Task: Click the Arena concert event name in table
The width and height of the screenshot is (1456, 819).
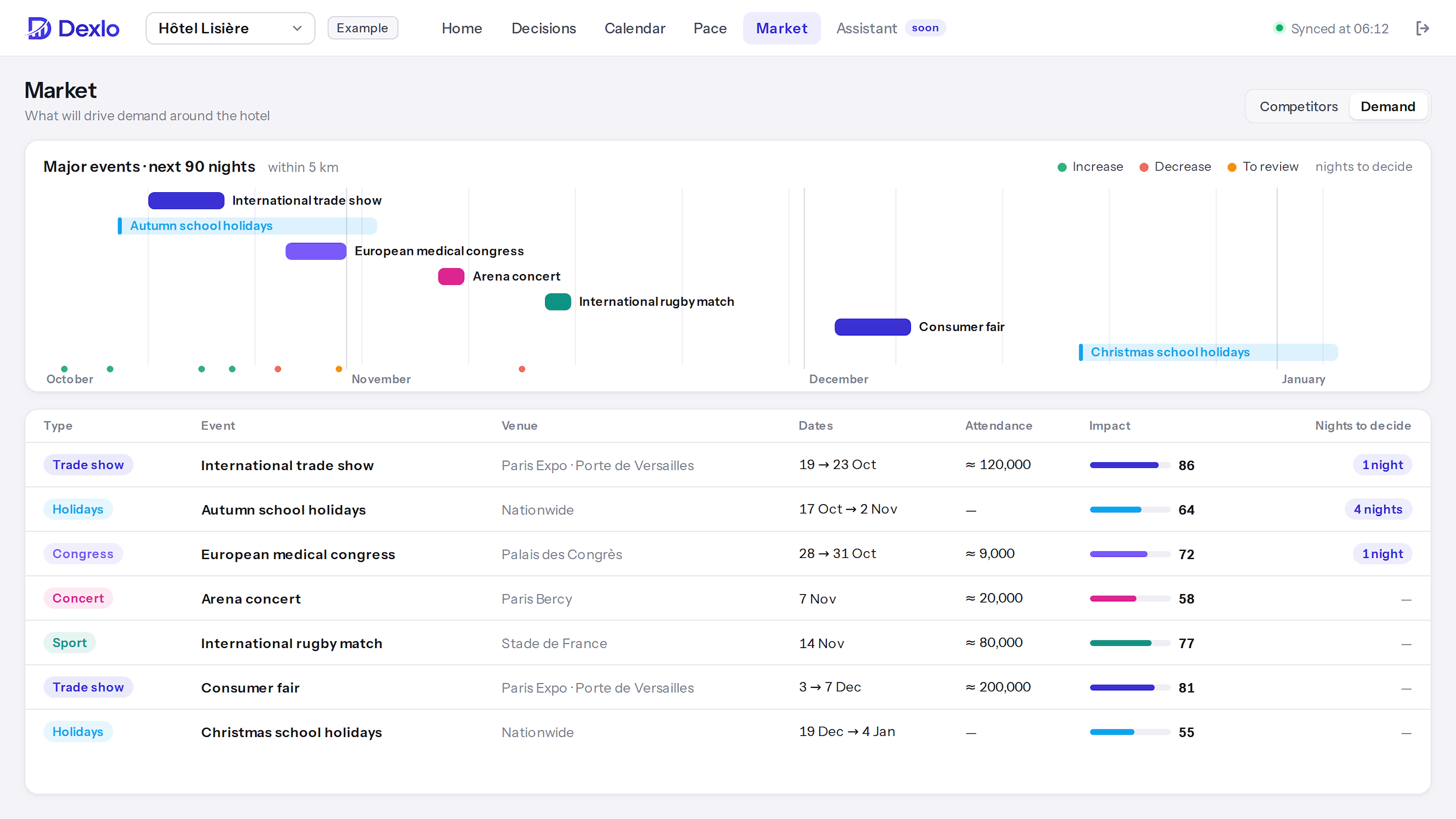Action: tap(251, 598)
